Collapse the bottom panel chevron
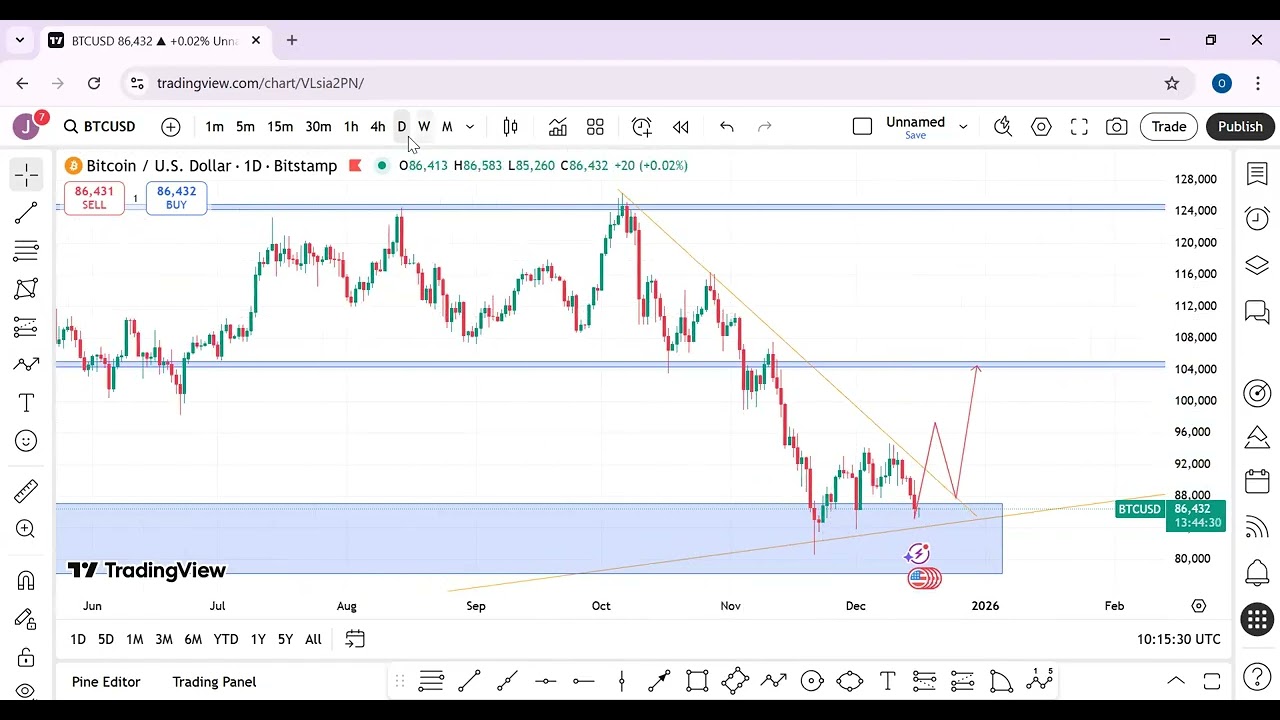This screenshot has height=720, width=1280. [1176, 682]
